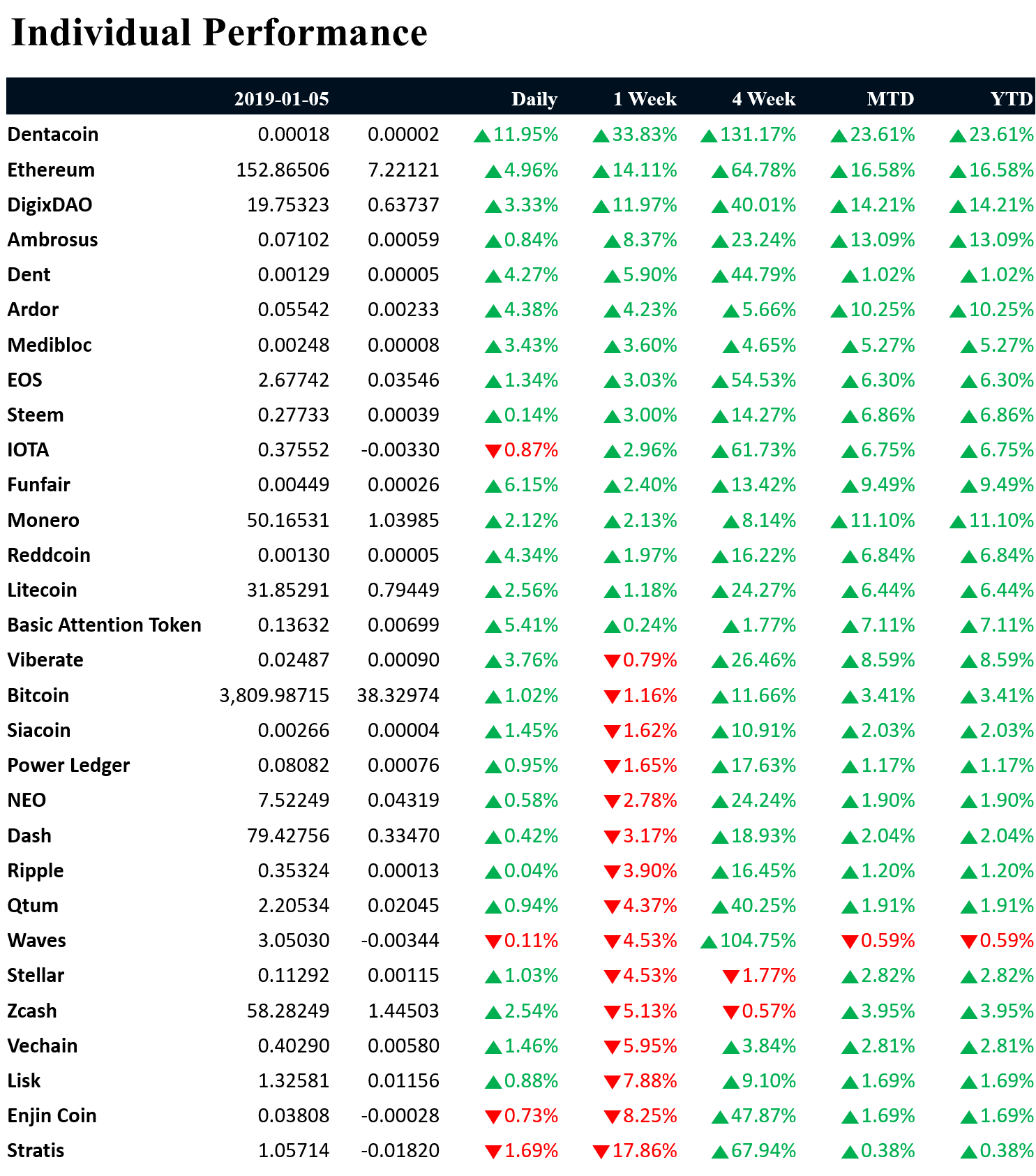Select the red triangle beside 8.25%
The height and width of the screenshot is (1176, 1036).
coord(612,1117)
